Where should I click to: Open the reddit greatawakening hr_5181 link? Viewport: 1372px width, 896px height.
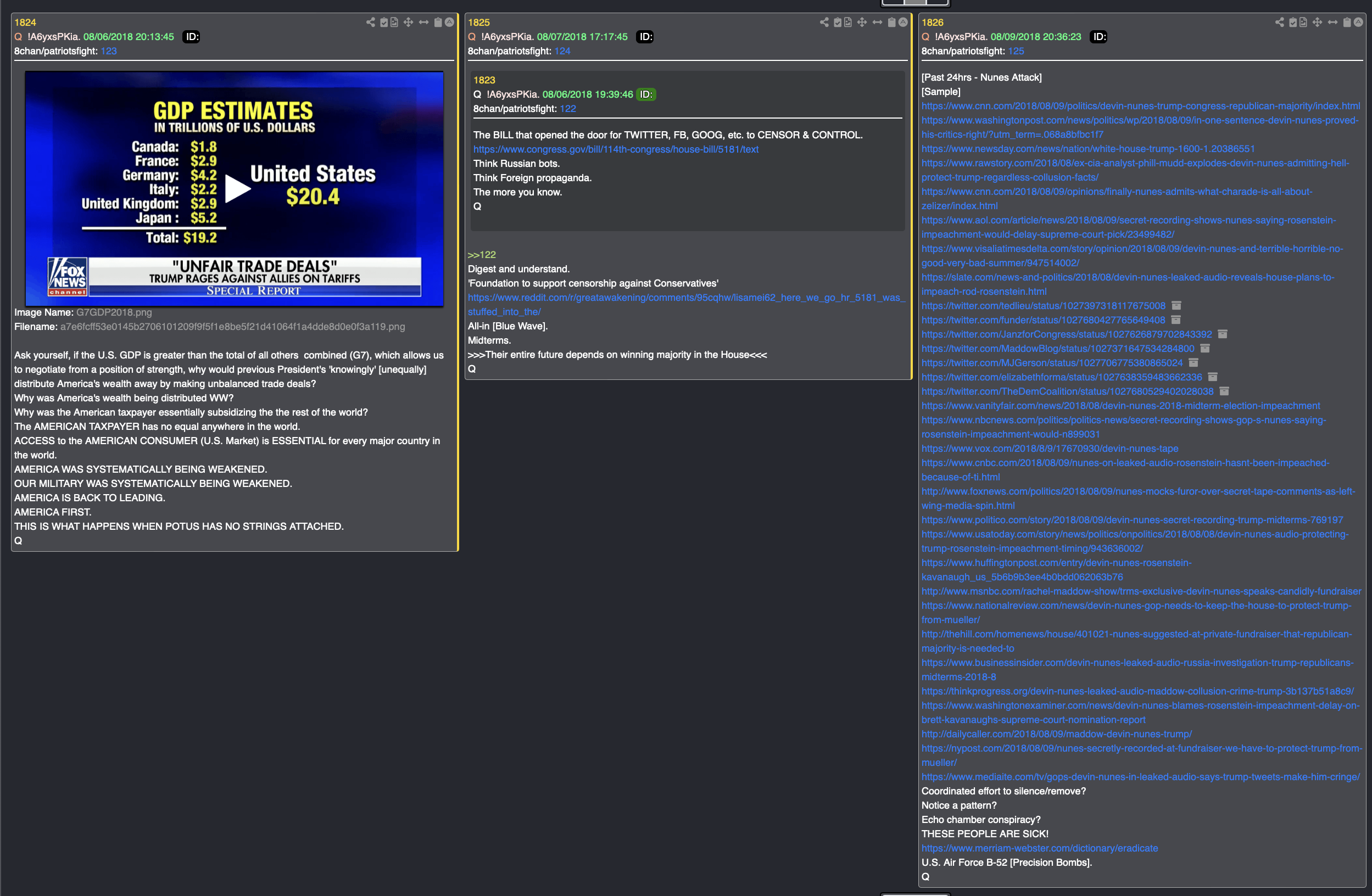687,305
